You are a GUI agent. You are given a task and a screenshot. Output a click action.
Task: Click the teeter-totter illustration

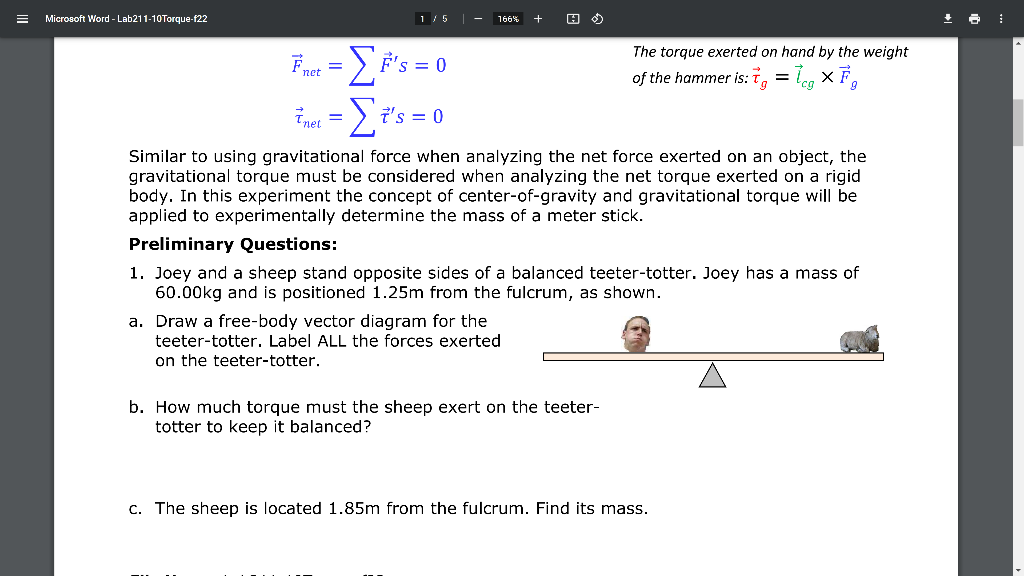pos(713,355)
